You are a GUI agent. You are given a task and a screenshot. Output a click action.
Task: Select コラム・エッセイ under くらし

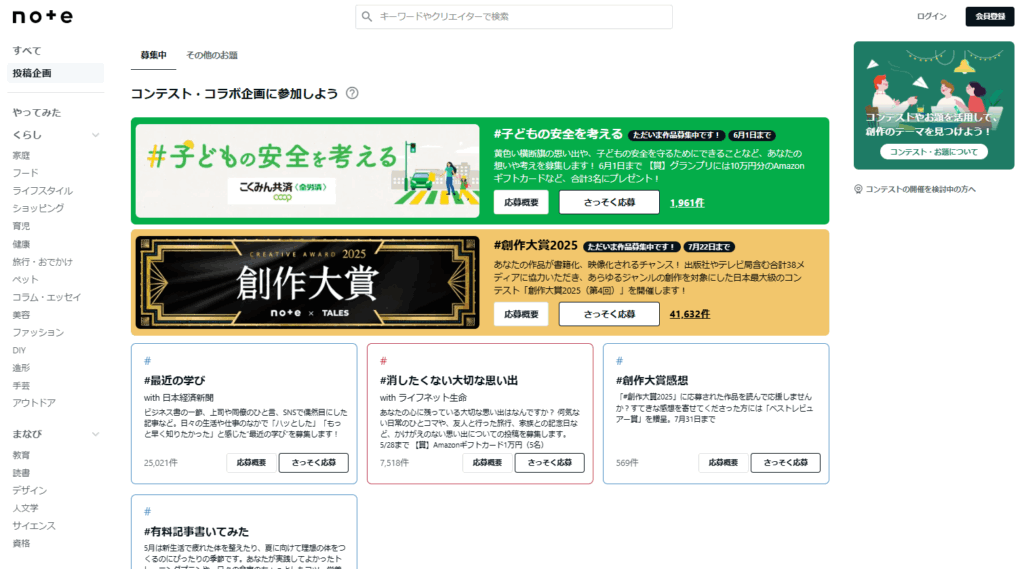[x=46, y=297]
